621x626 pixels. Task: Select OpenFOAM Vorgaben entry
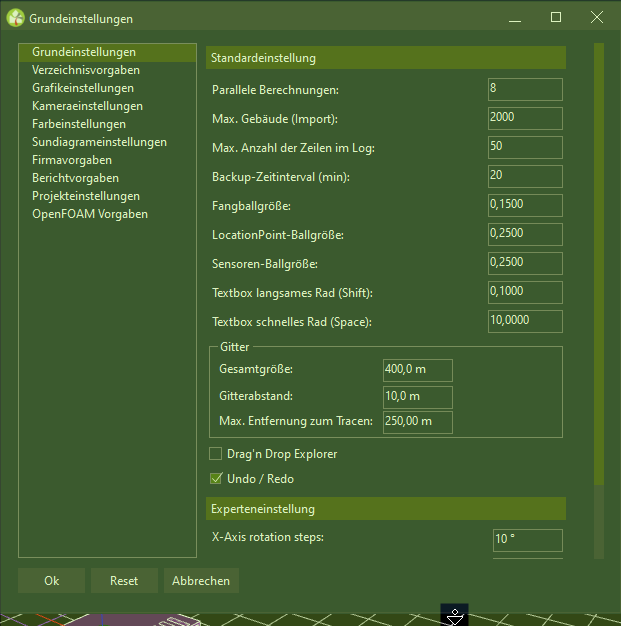point(107,214)
